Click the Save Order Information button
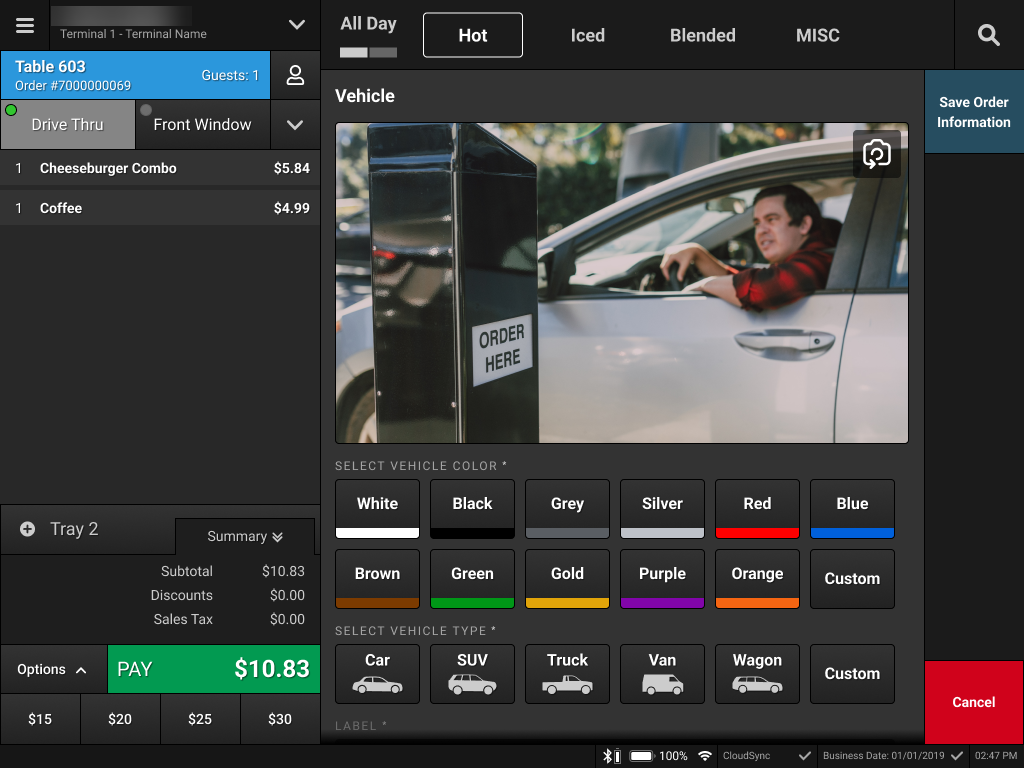This screenshot has height=768, width=1024. click(x=973, y=112)
